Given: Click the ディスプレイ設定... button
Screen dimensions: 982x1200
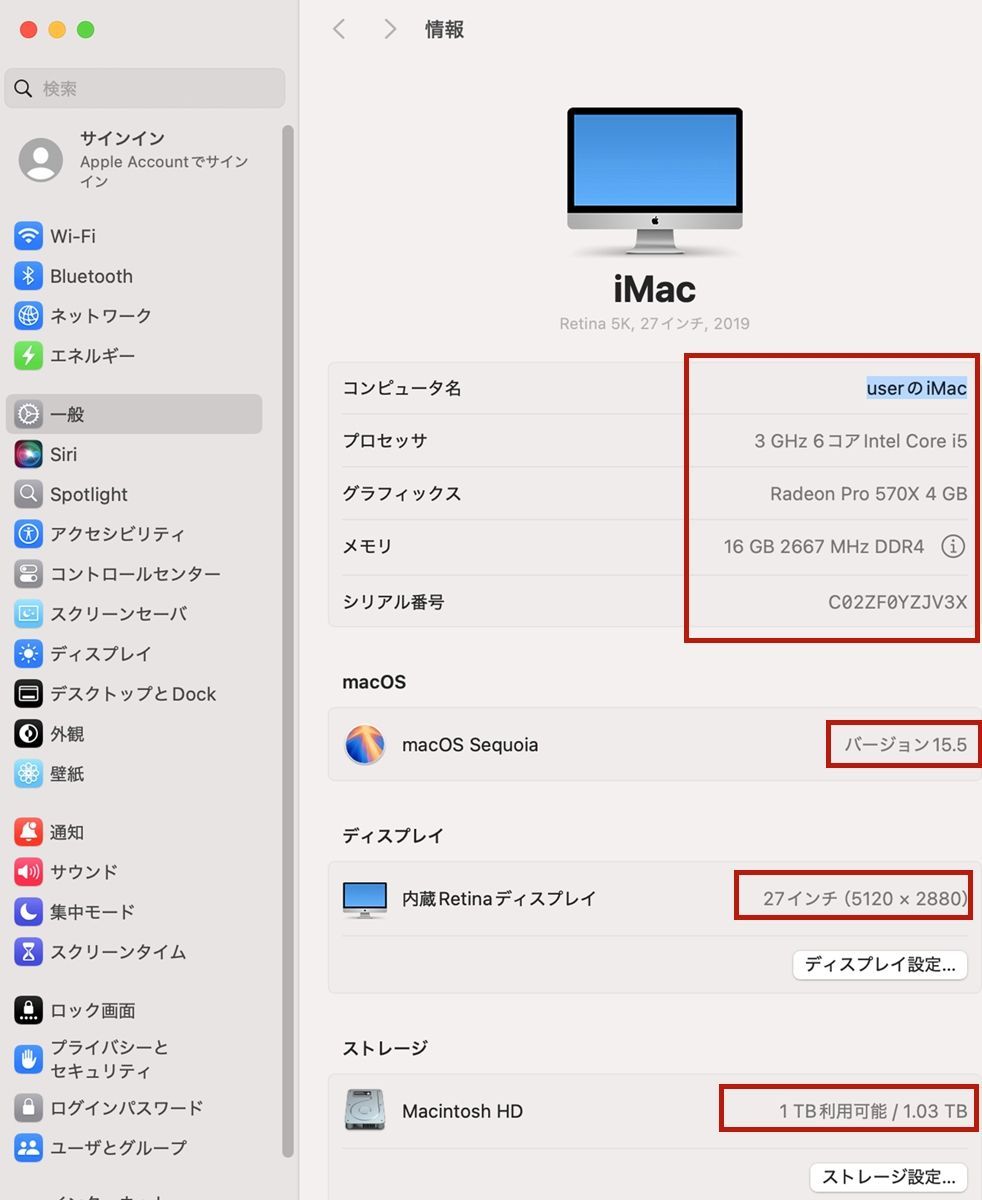Looking at the screenshot, I should (x=880, y=965).
